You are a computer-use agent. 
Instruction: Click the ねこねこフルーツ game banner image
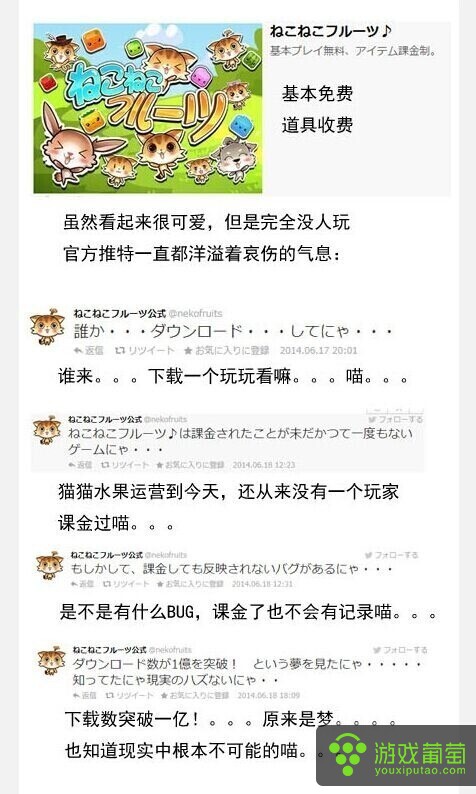[x=148, y=108]
